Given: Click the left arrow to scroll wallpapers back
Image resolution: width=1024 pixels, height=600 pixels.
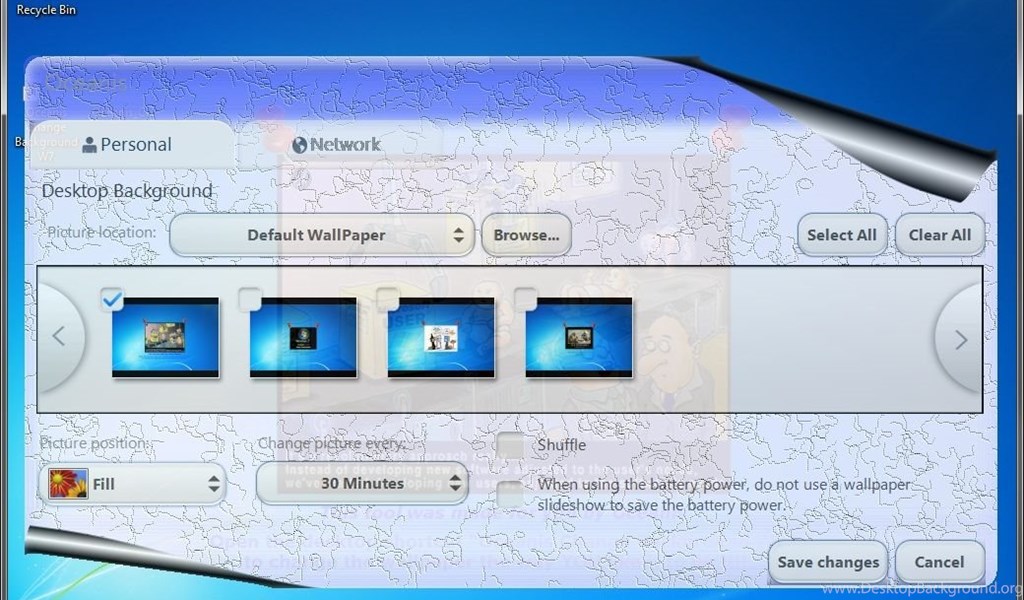Looking at the screenshot, I should click(x=58, y=338).
